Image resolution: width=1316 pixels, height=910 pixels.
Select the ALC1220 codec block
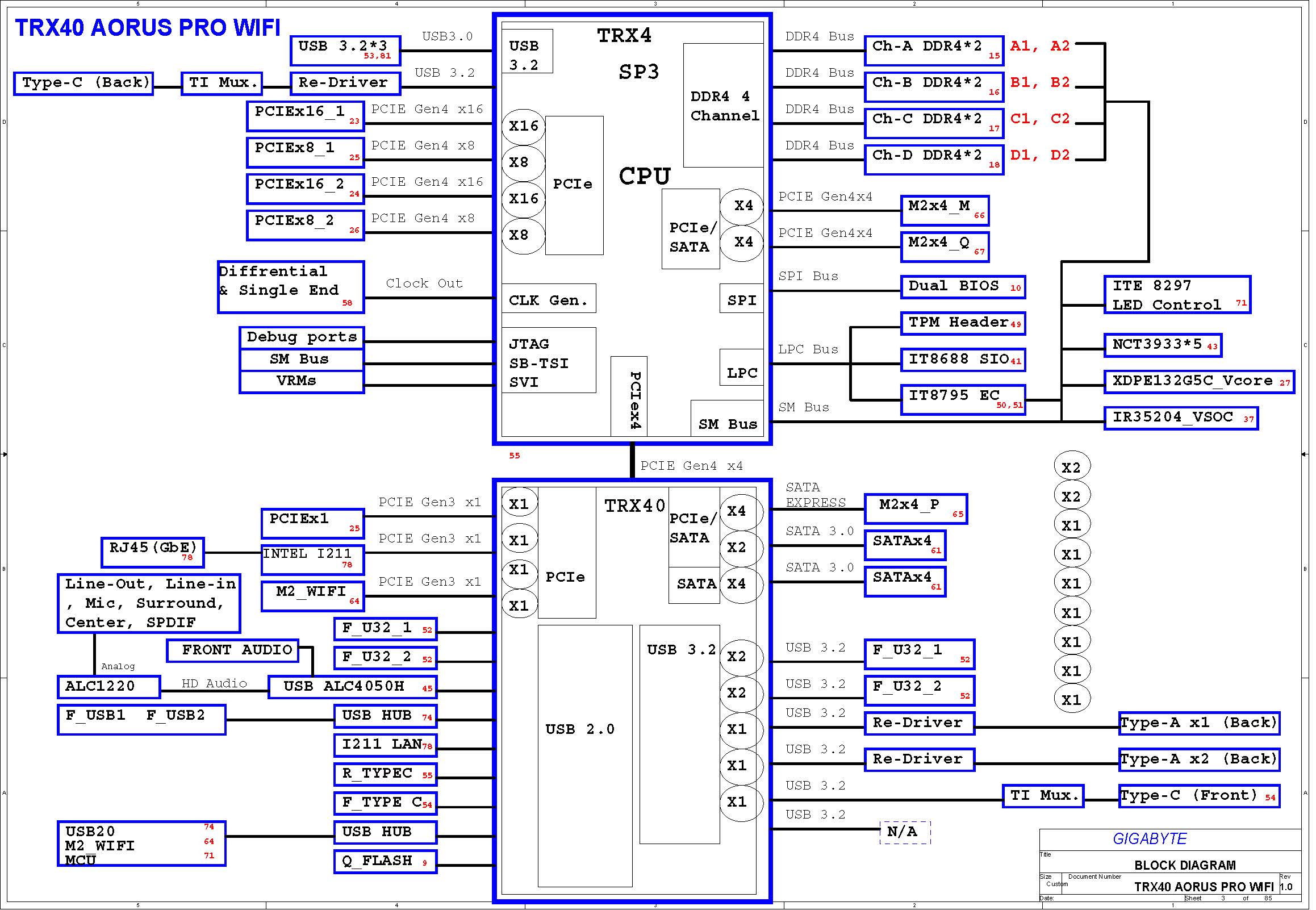[109, 687]
